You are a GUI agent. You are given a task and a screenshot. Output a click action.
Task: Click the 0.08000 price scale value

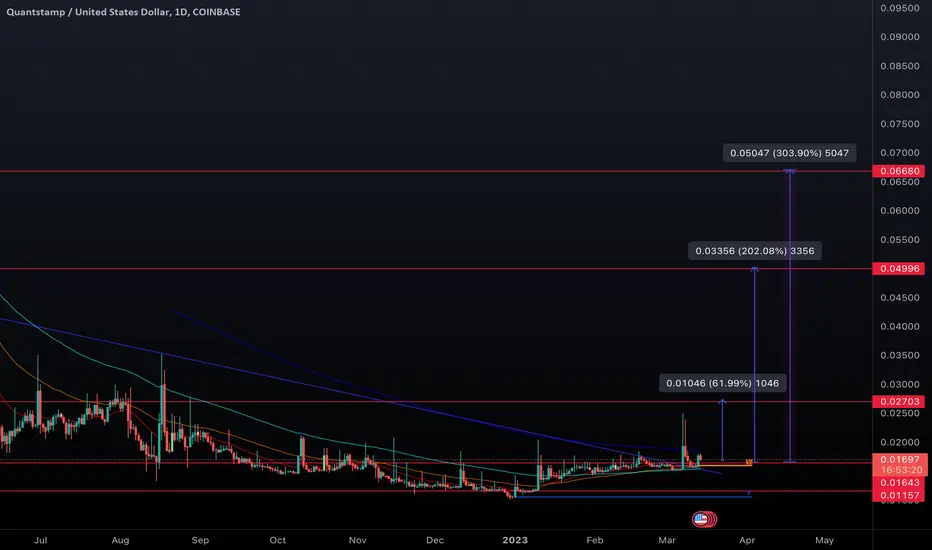click(x=900, y=95)
